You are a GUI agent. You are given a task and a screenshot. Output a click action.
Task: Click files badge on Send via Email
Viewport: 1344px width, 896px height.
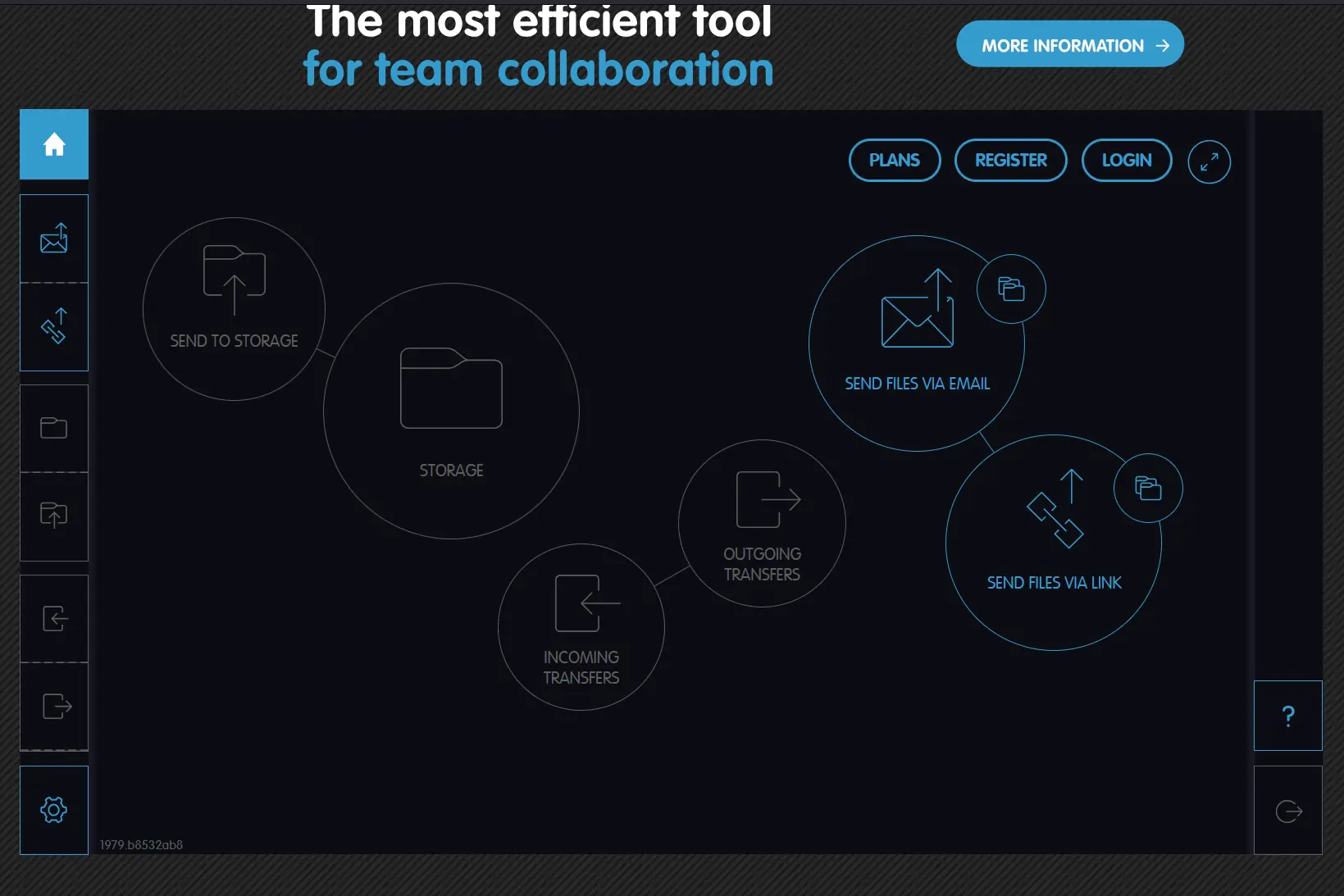[x=1011, y=289]
